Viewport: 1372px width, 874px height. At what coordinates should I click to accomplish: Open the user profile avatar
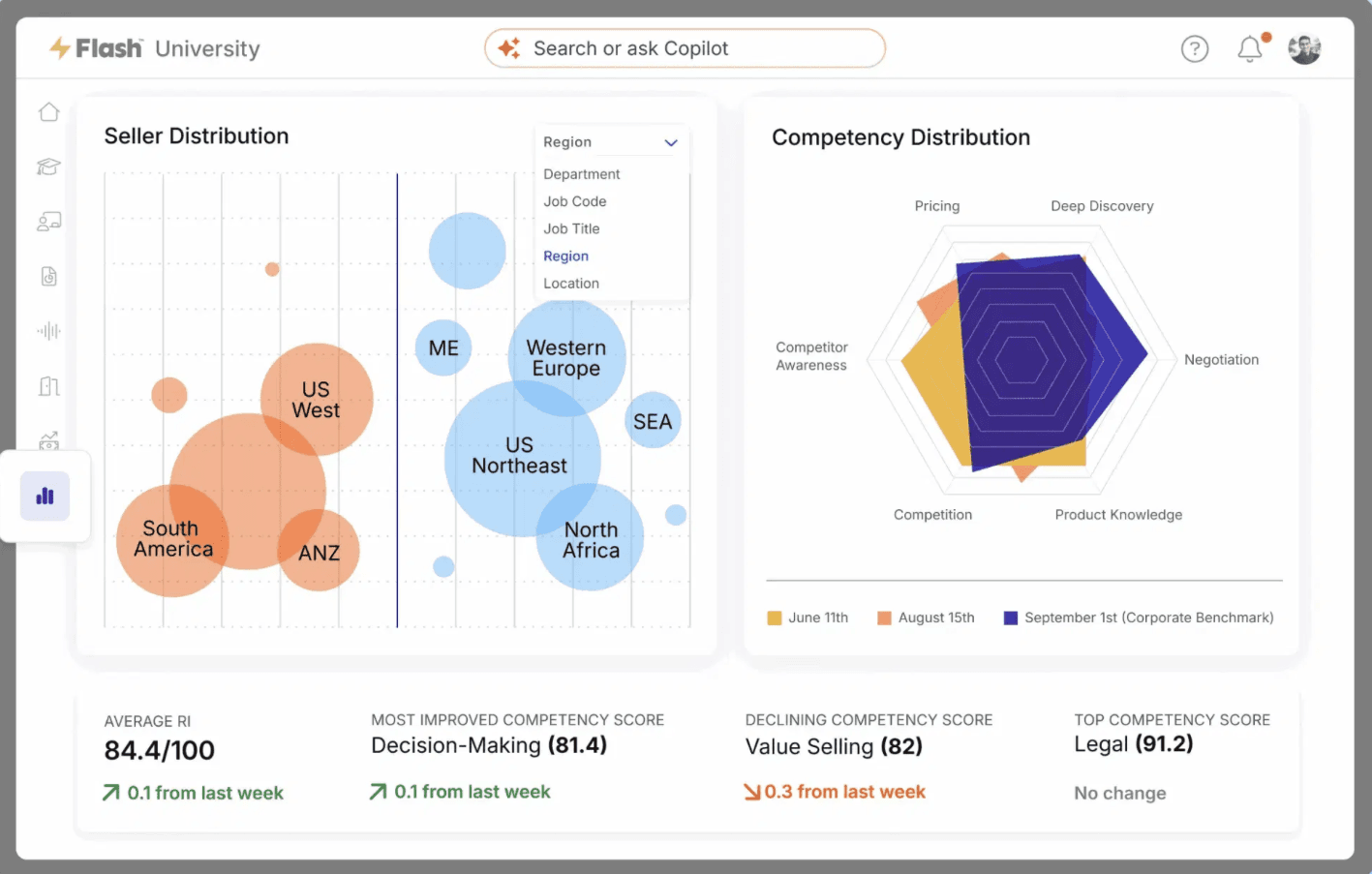click(x=1304, y=48)
